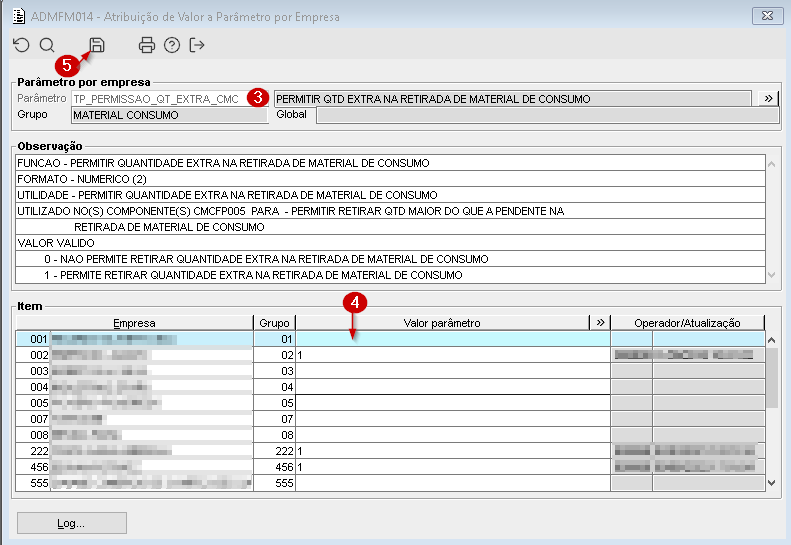Click the line starting '0 - NAO PERMITE RETIRAR'

tap(390, 259)
